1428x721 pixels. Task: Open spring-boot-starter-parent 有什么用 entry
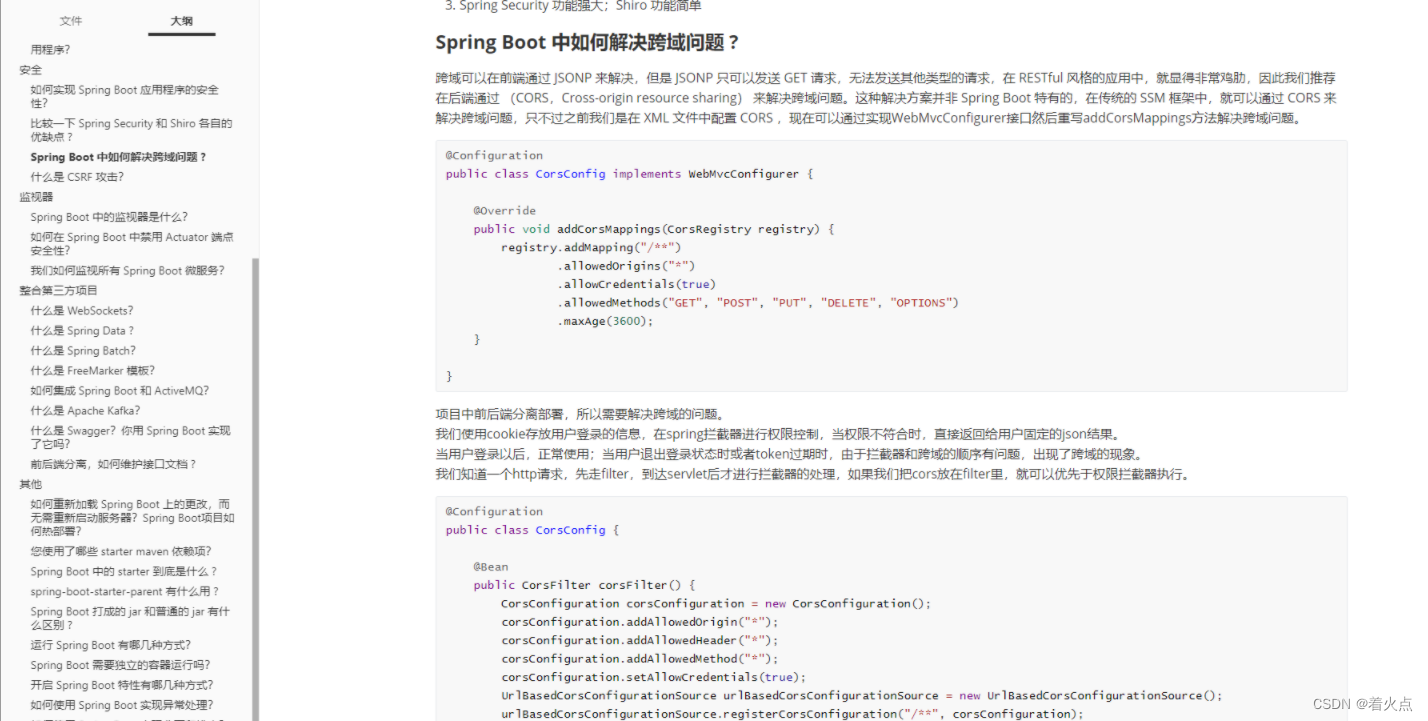coord(124,591)
